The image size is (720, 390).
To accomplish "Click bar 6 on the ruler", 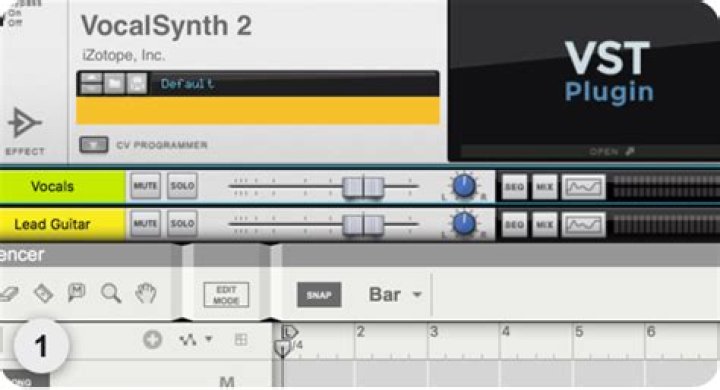I will click(651, 332).
